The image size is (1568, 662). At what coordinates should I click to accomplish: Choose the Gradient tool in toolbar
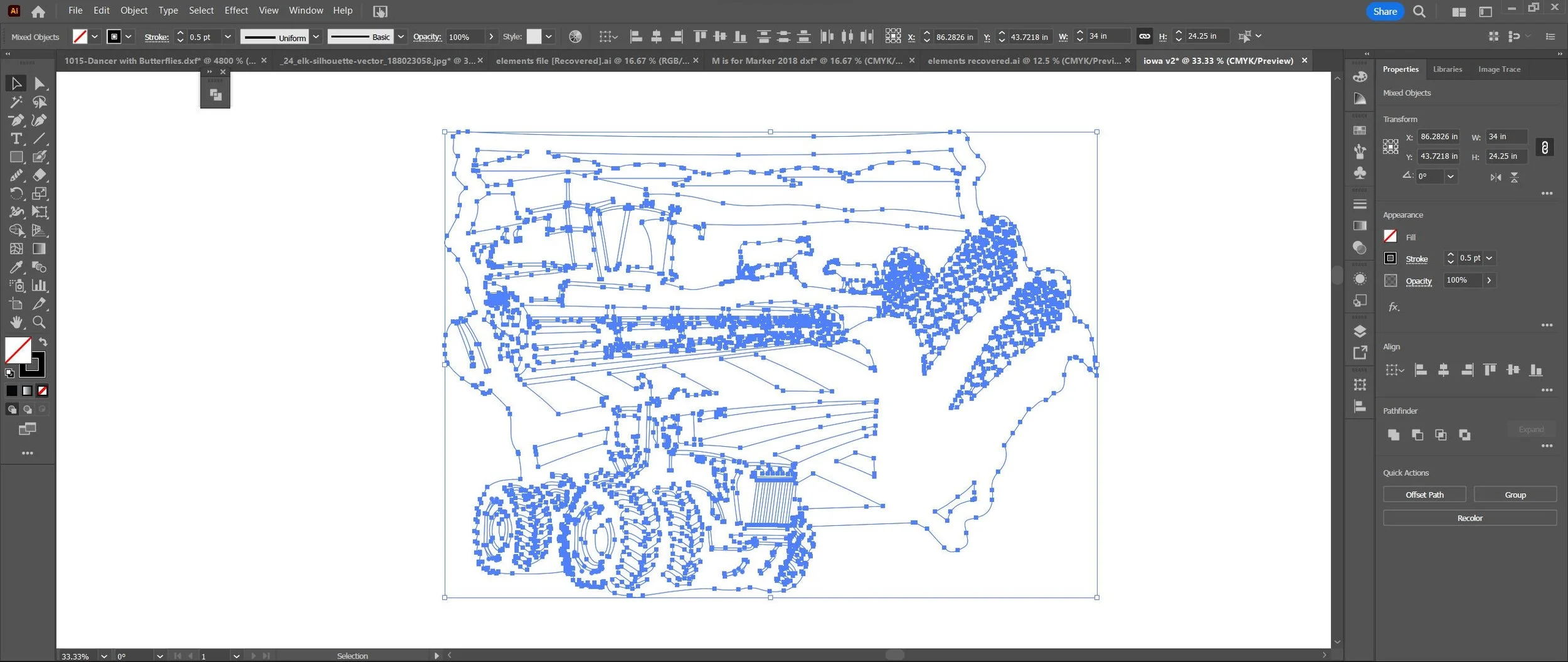coord(40,248)
